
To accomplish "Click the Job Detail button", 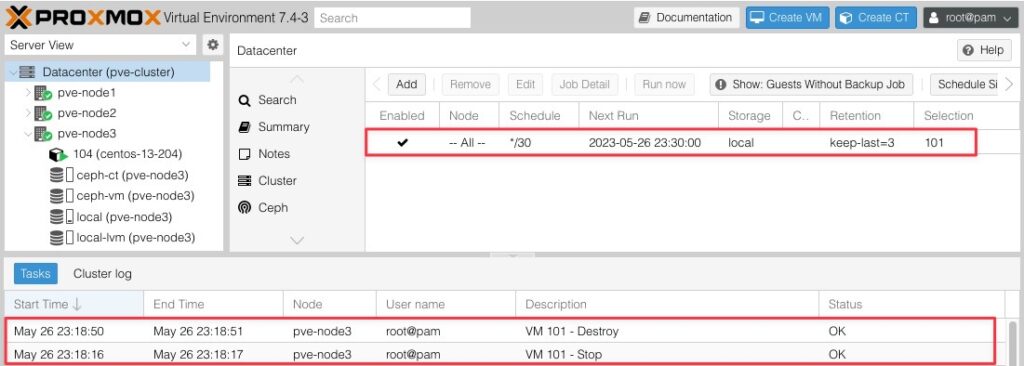I will point(584,84).
